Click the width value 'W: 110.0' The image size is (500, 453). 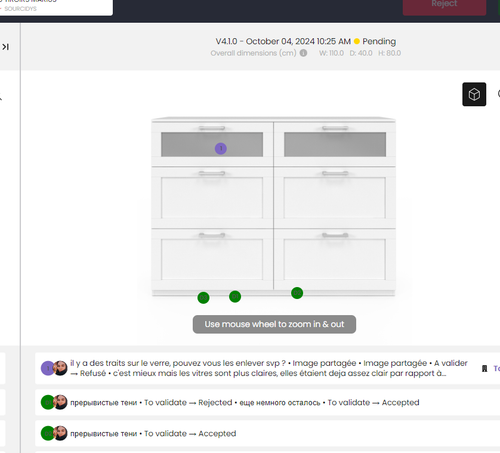coord(331,53)
